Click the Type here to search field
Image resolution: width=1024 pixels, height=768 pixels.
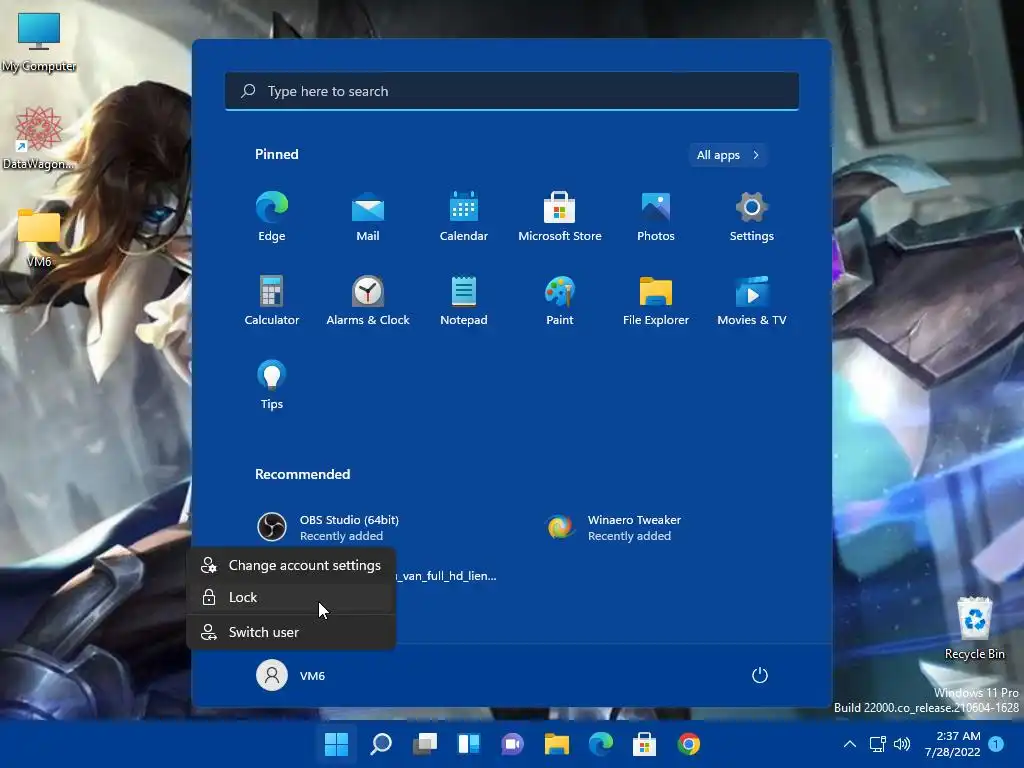(x=512, y=91)
